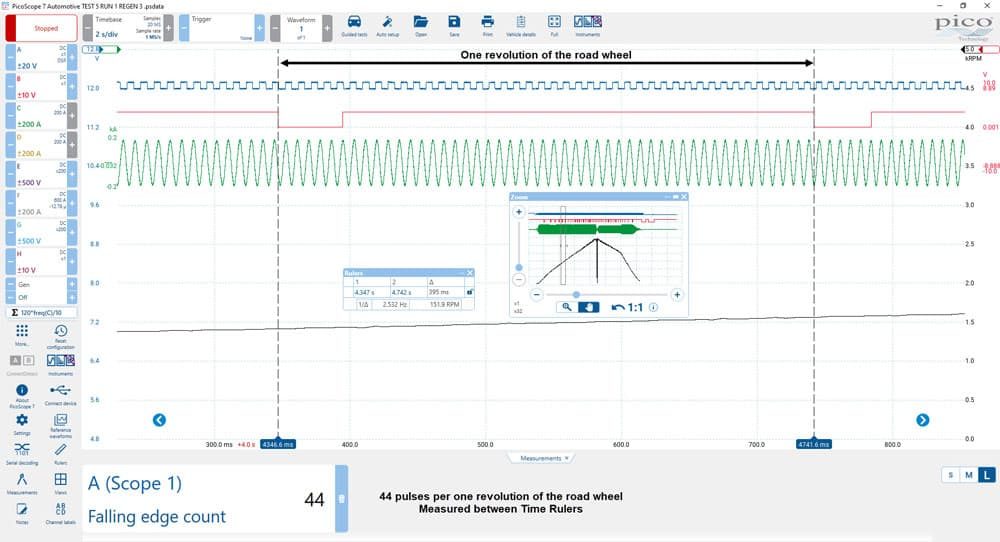
Task: Select large measurement size L
Action: click(987, 475)
